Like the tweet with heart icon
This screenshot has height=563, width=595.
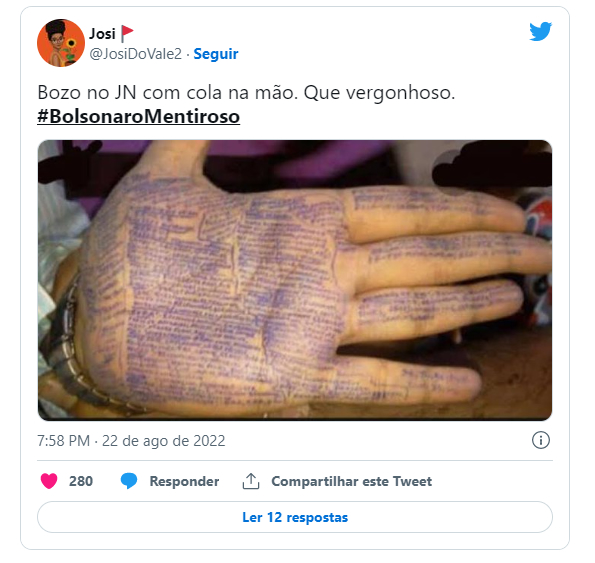49,481
